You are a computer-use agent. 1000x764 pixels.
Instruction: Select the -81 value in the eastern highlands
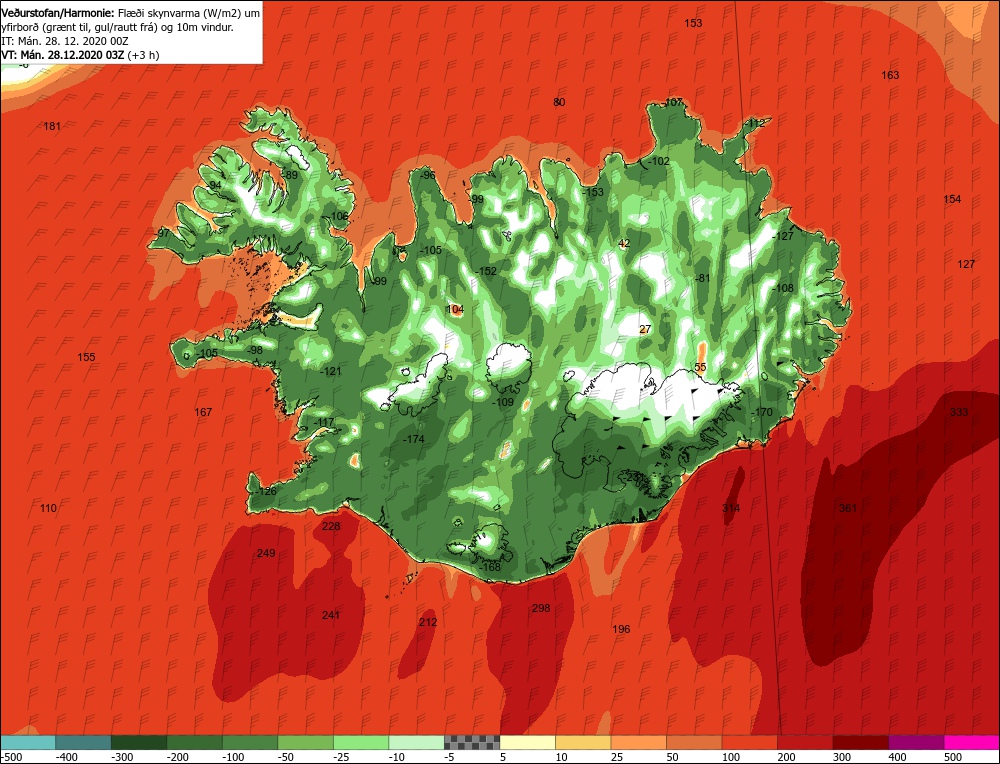[702, 279]
